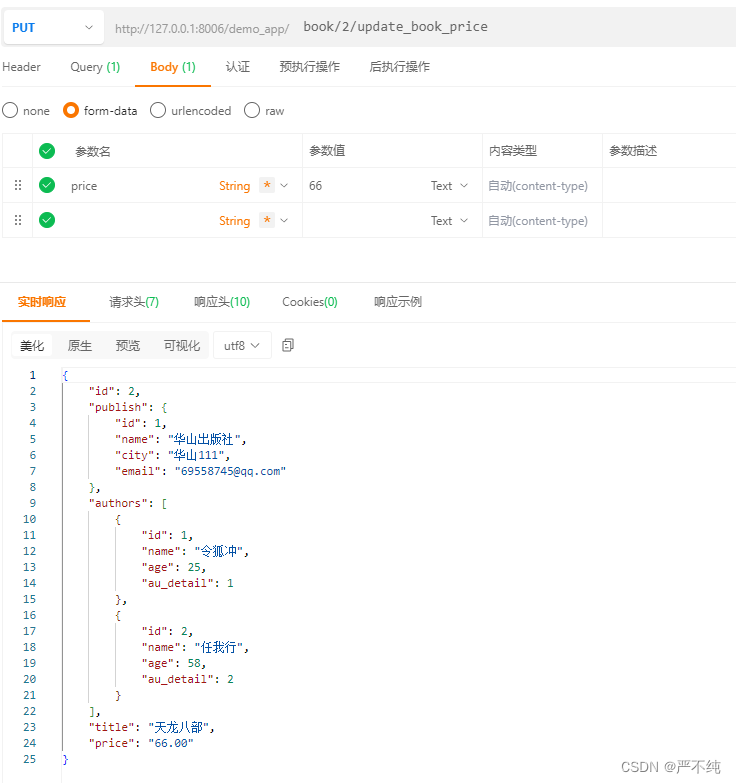Select the Body (1) tab
Image resolution: width=736 pixels, height=783 pixels.
click(x=173, y=67)
